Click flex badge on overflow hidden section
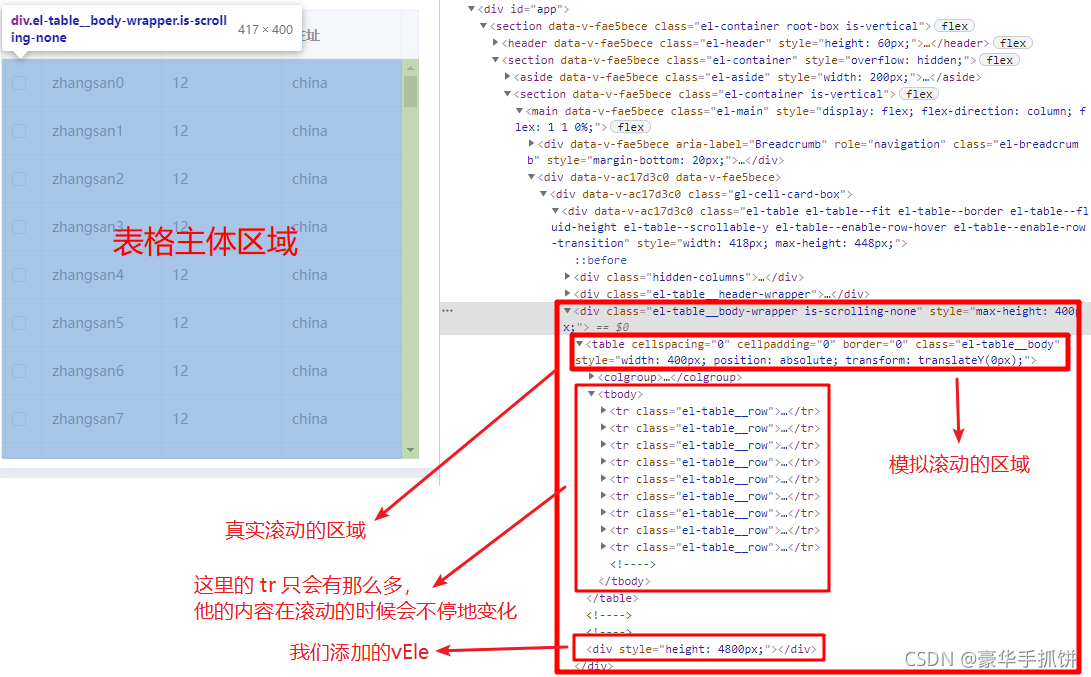 (x=999, y=60)
